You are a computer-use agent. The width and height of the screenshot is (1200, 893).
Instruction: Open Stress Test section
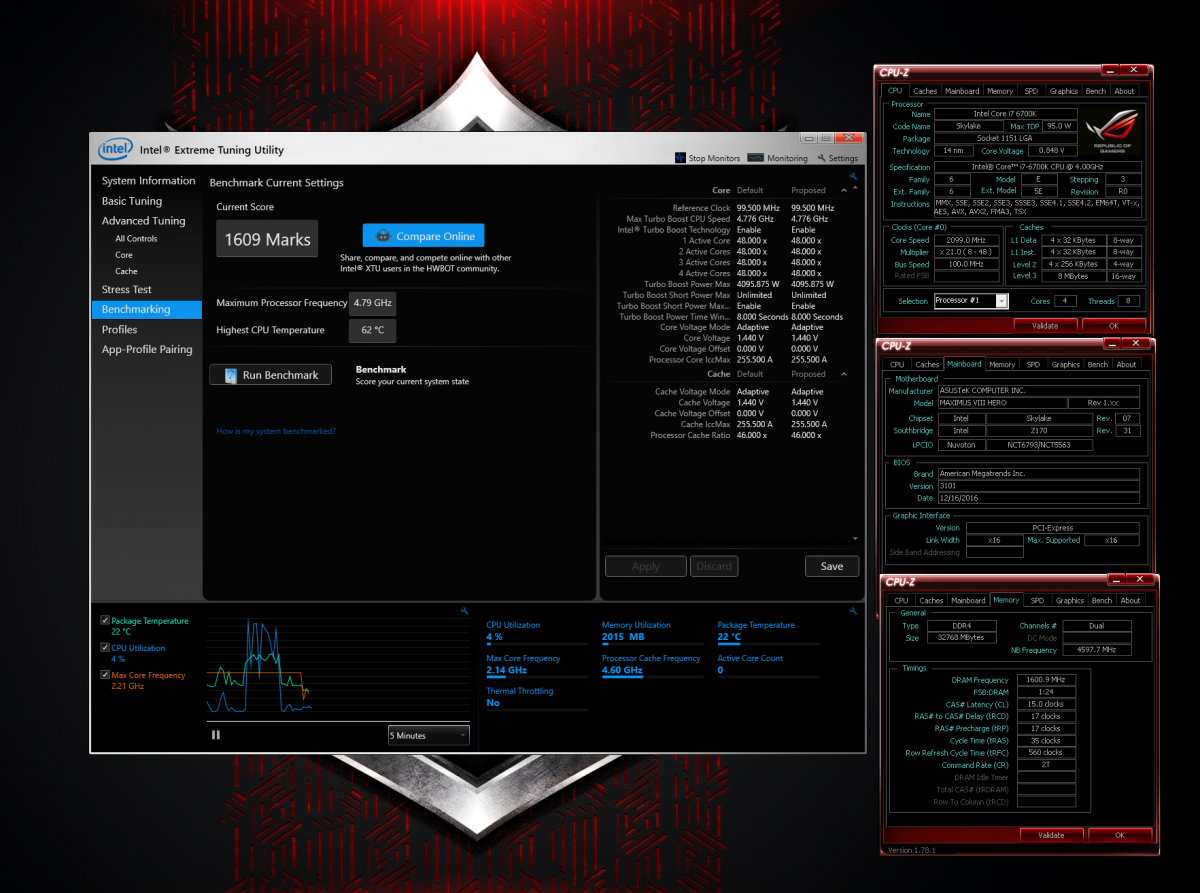(x=127, y=289)
